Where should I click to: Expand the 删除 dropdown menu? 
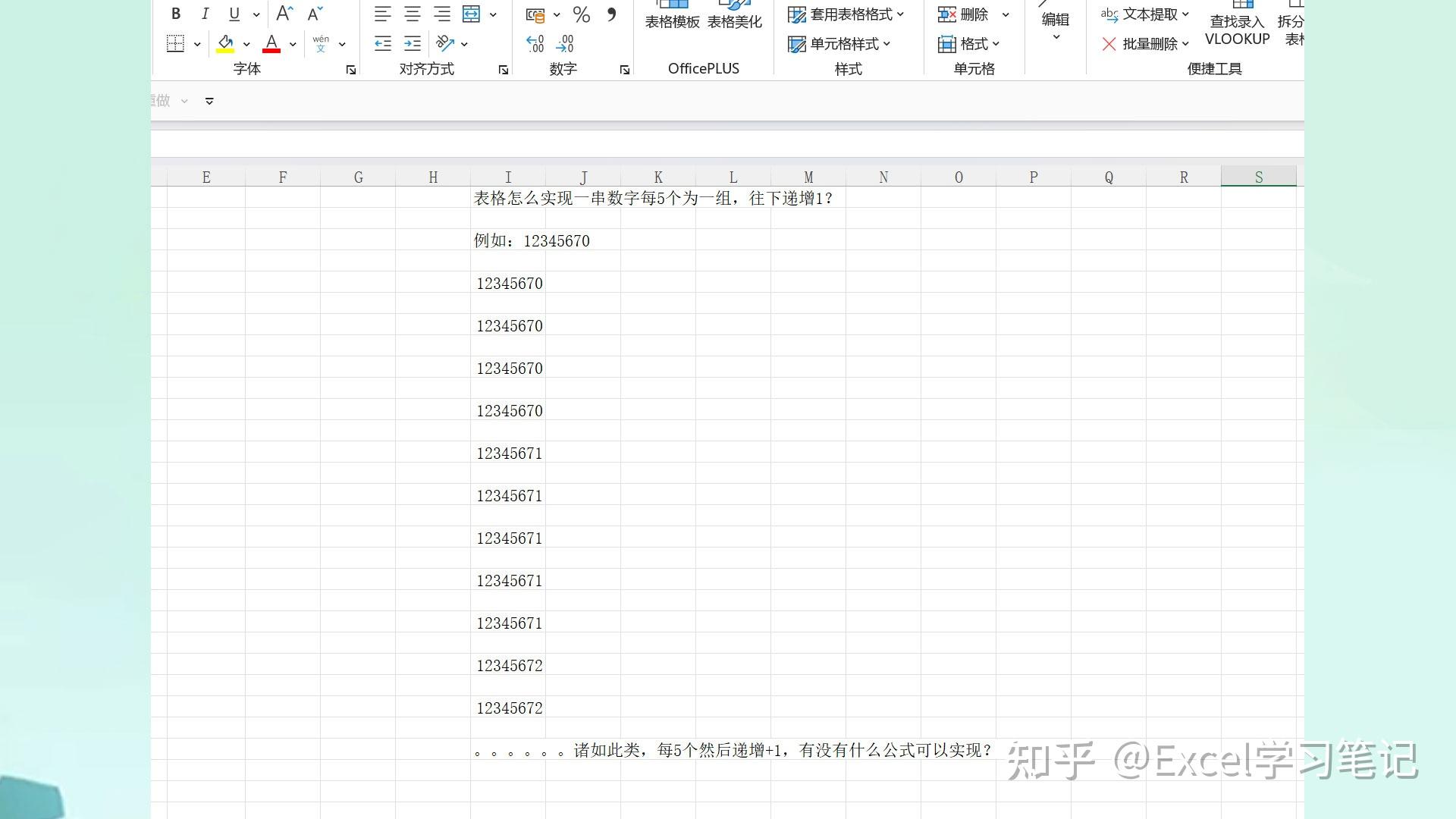1006,14
